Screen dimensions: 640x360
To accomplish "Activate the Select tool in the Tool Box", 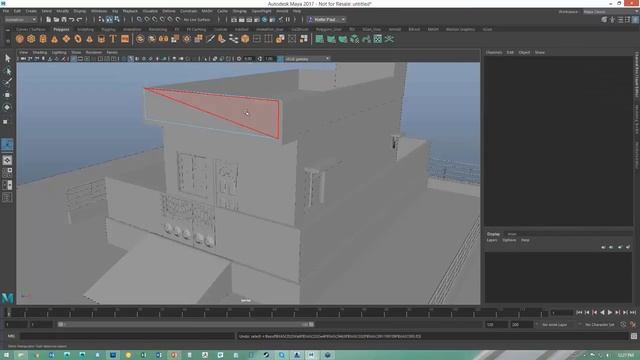I will pyautogui.click(x=7, y=58).
